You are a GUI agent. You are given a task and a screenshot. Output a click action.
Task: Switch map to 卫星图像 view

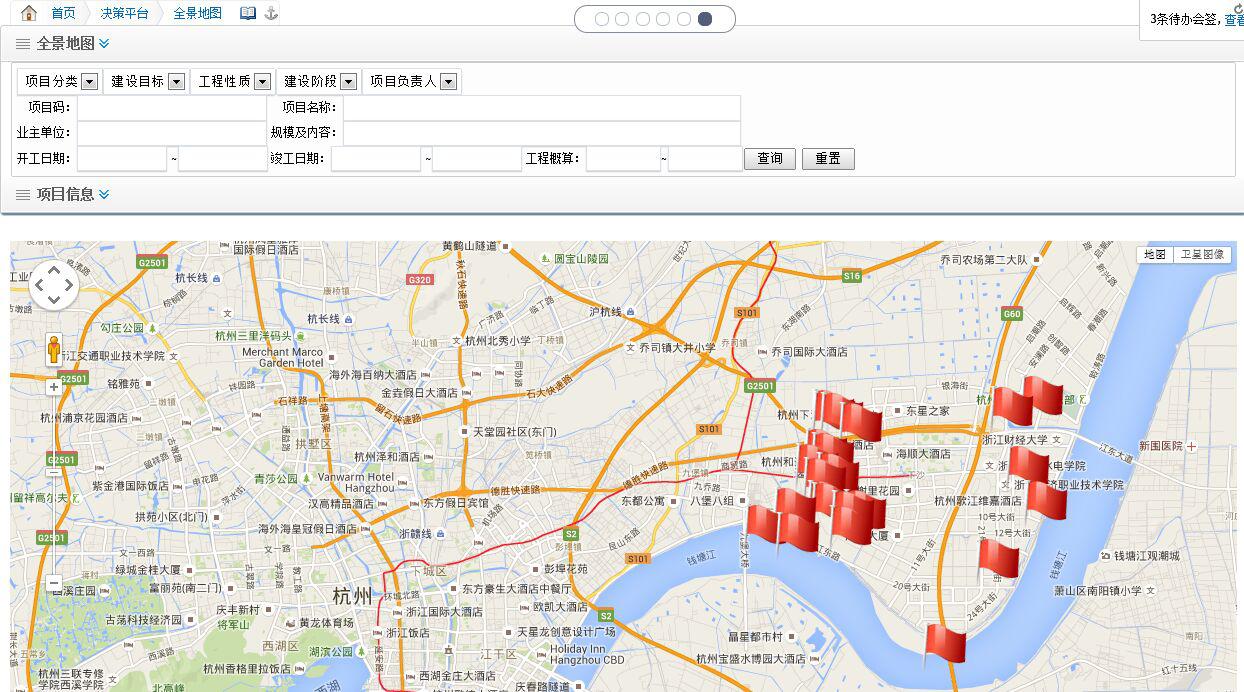[x=1201, y=255]
